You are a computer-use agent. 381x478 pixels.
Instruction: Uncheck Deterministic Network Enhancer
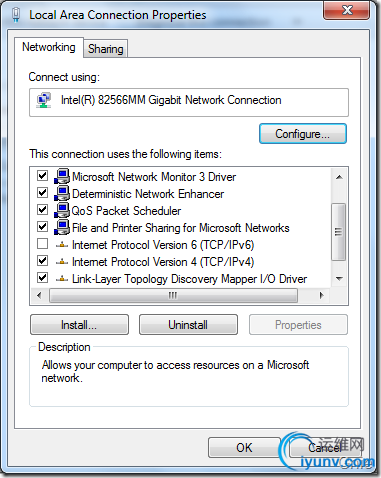tap(42, 193)
